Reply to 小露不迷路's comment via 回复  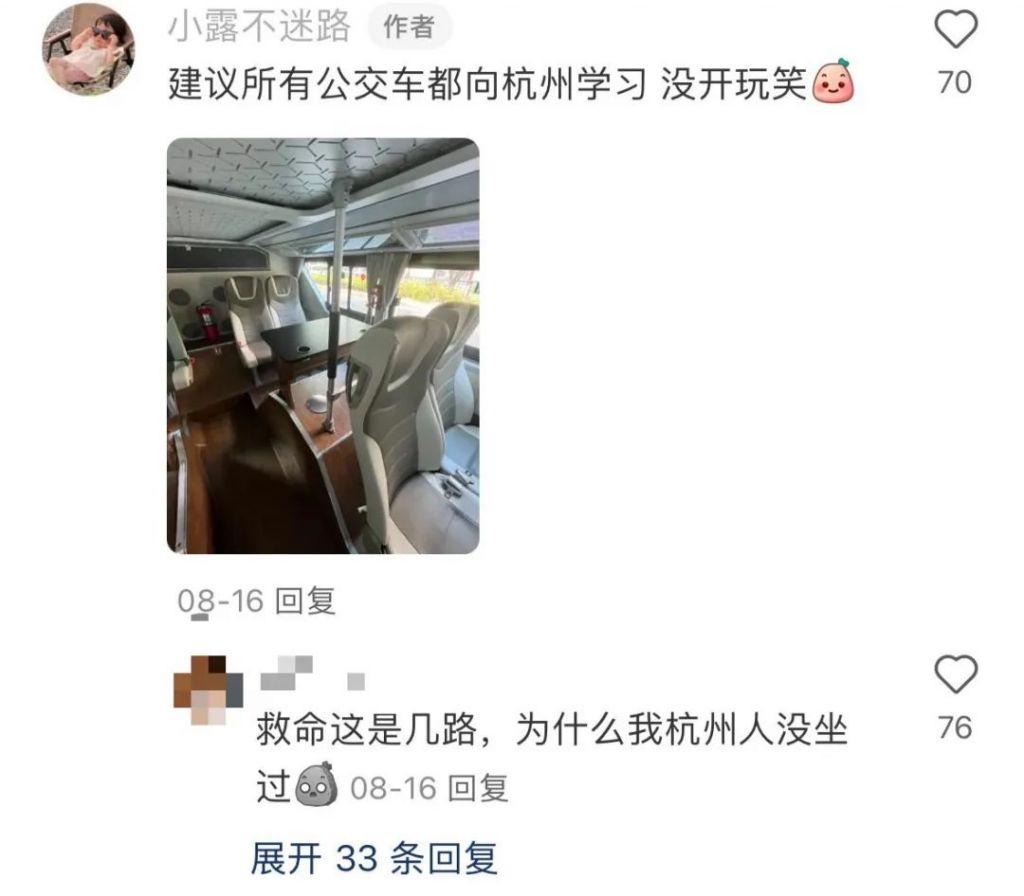[x=306, y=601]
